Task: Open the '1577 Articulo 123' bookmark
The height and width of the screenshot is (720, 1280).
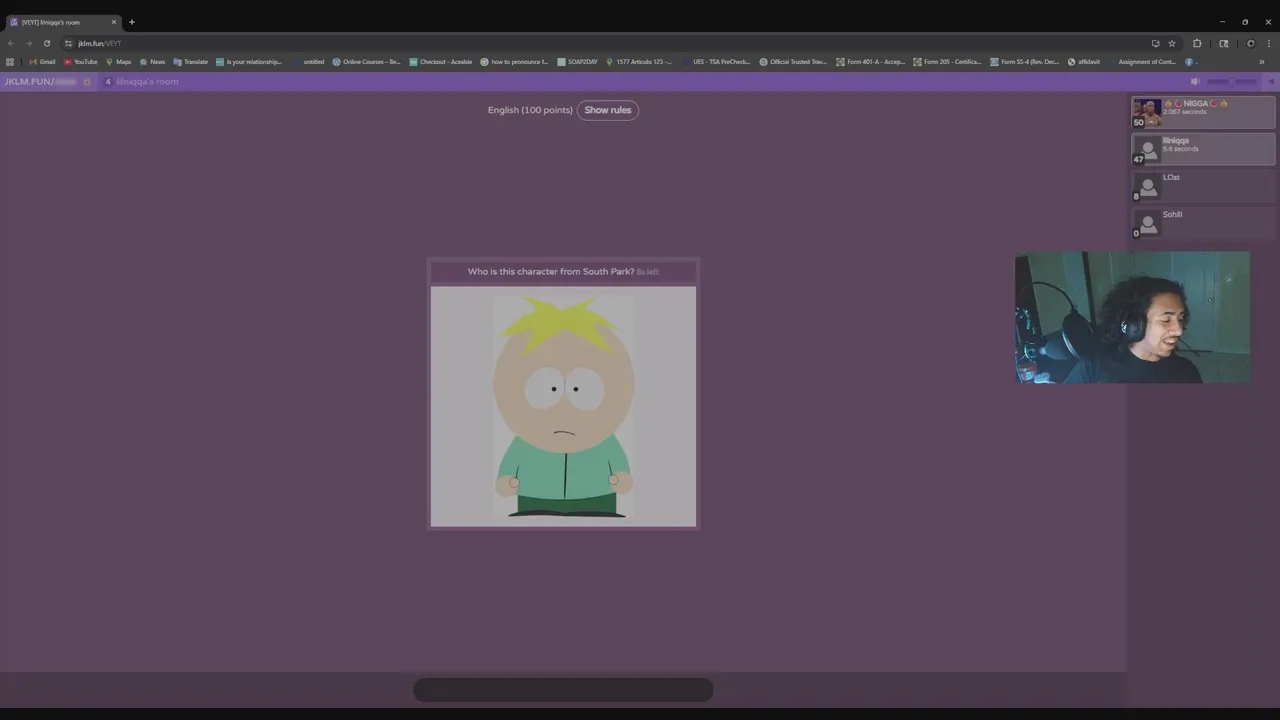Action: tap(639, 62)
